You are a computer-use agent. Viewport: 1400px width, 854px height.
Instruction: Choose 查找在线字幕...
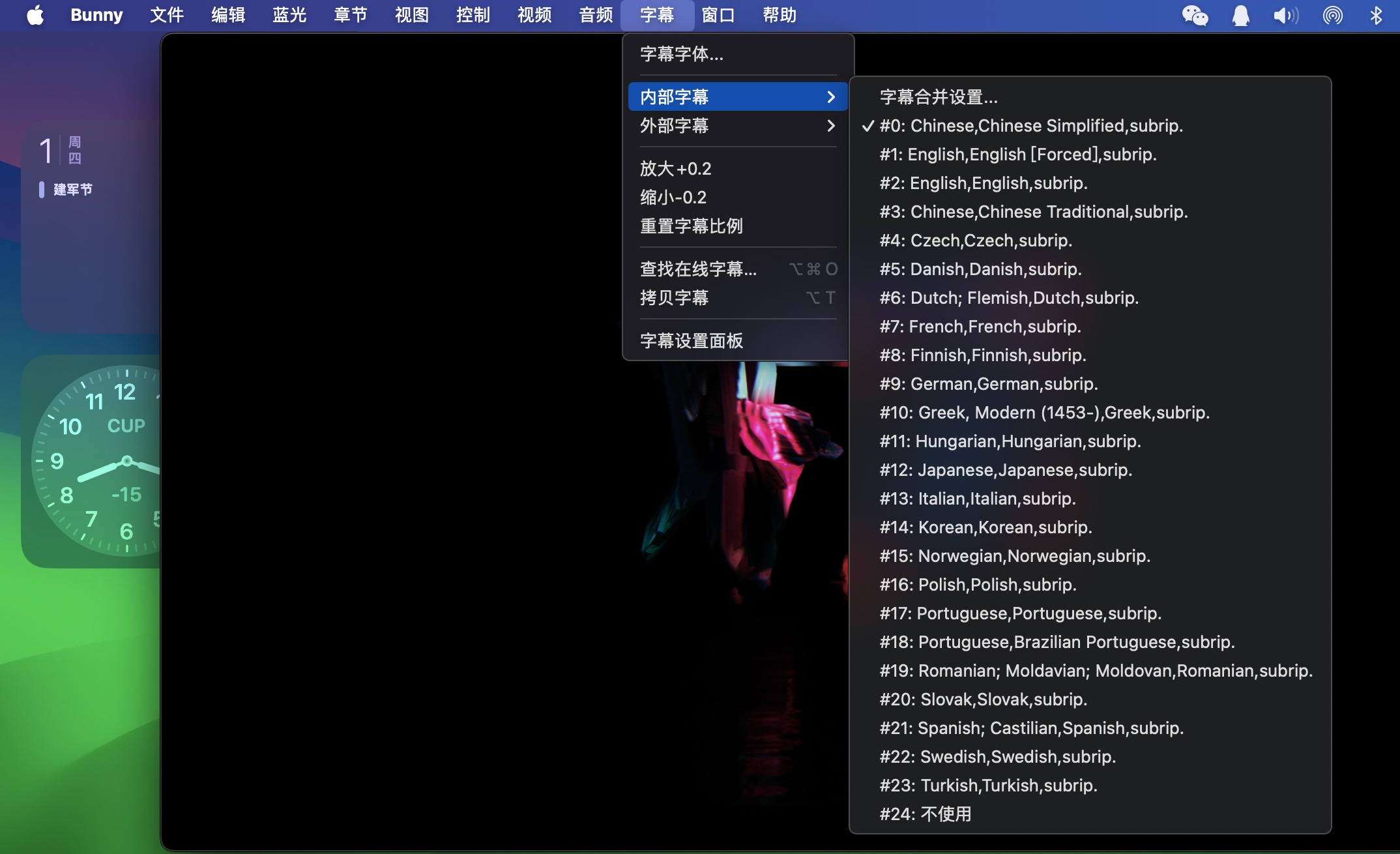738,269
